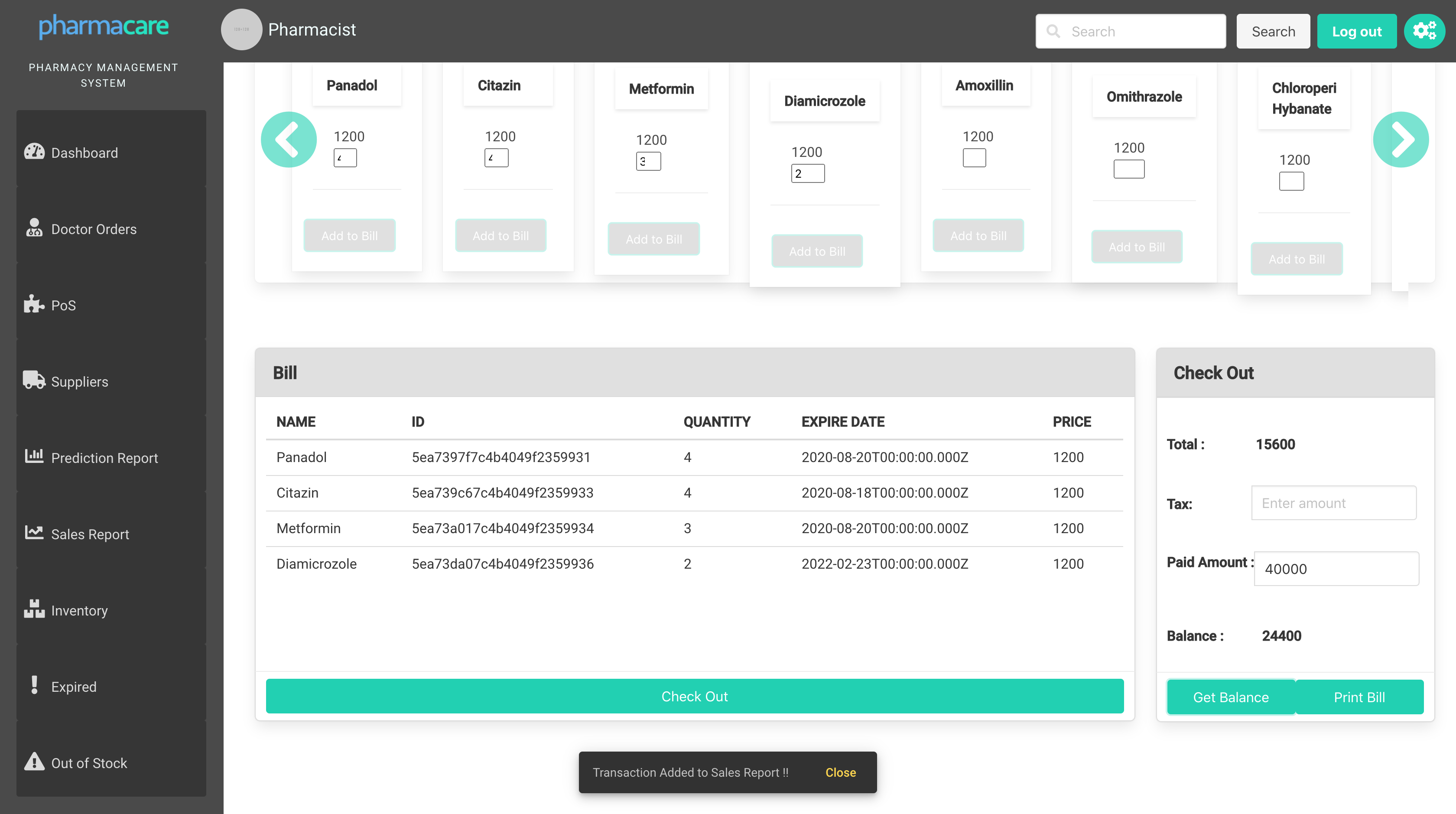Open the Expired sidebar item
This screenshot has height=814, width=1456.
74,687
